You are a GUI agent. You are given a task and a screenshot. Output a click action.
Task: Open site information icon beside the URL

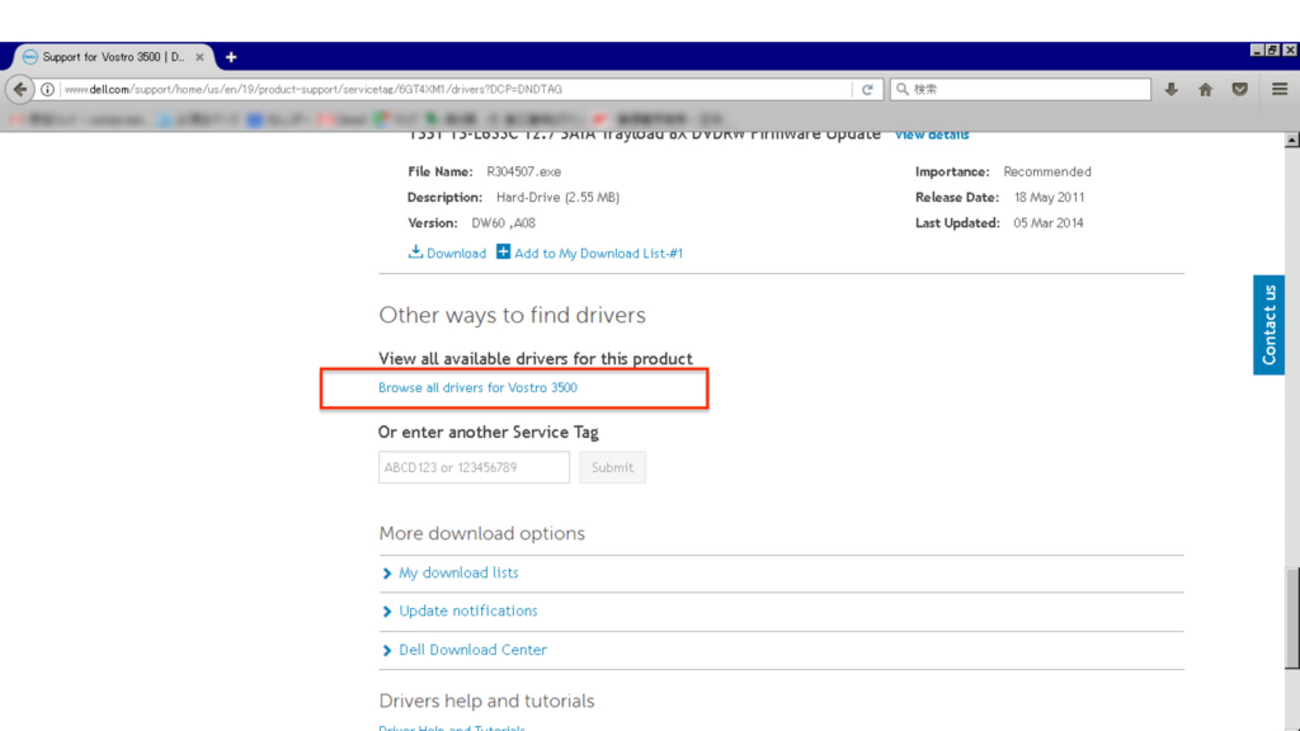(47, 89)
